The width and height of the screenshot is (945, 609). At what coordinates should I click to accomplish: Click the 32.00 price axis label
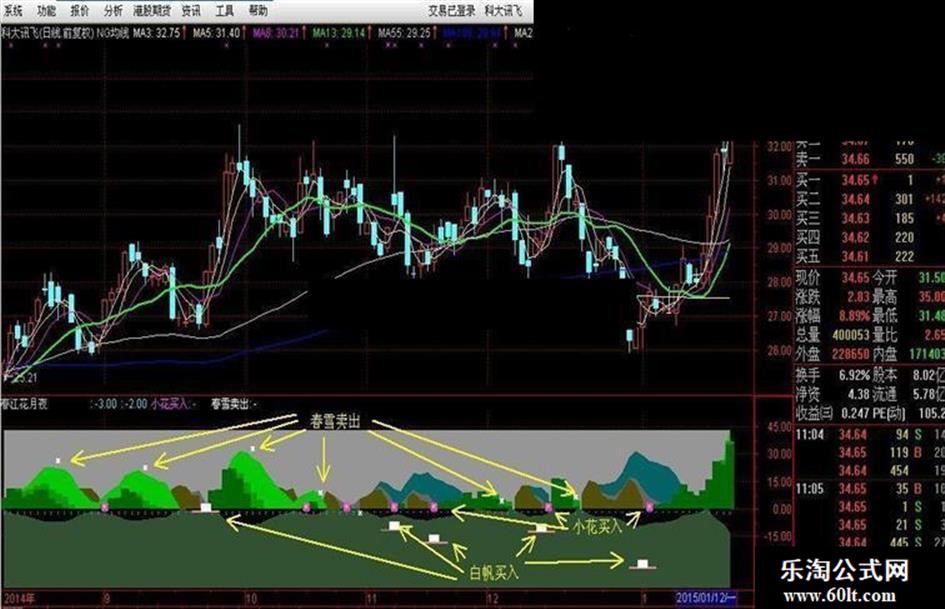pos(779,147)
